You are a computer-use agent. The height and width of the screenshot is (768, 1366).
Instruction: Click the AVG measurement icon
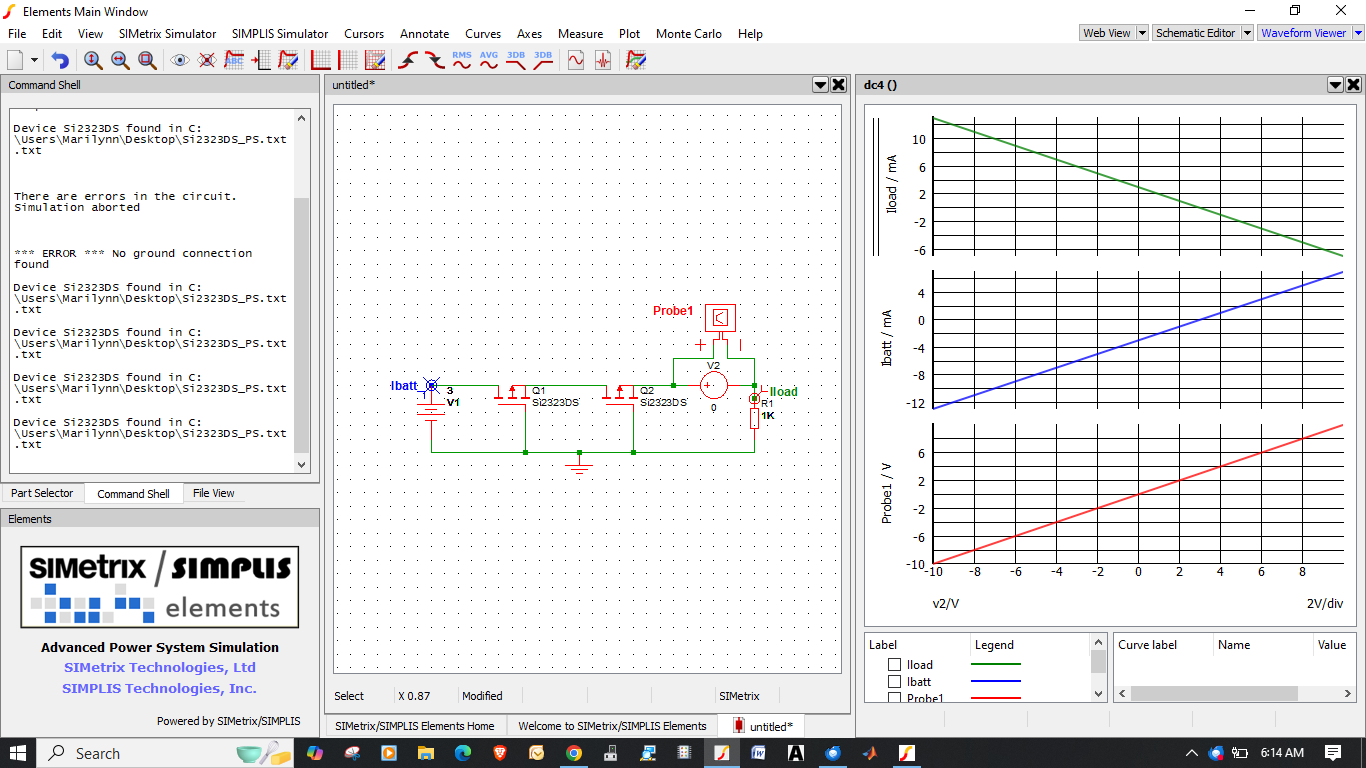[x=489, y=60]
